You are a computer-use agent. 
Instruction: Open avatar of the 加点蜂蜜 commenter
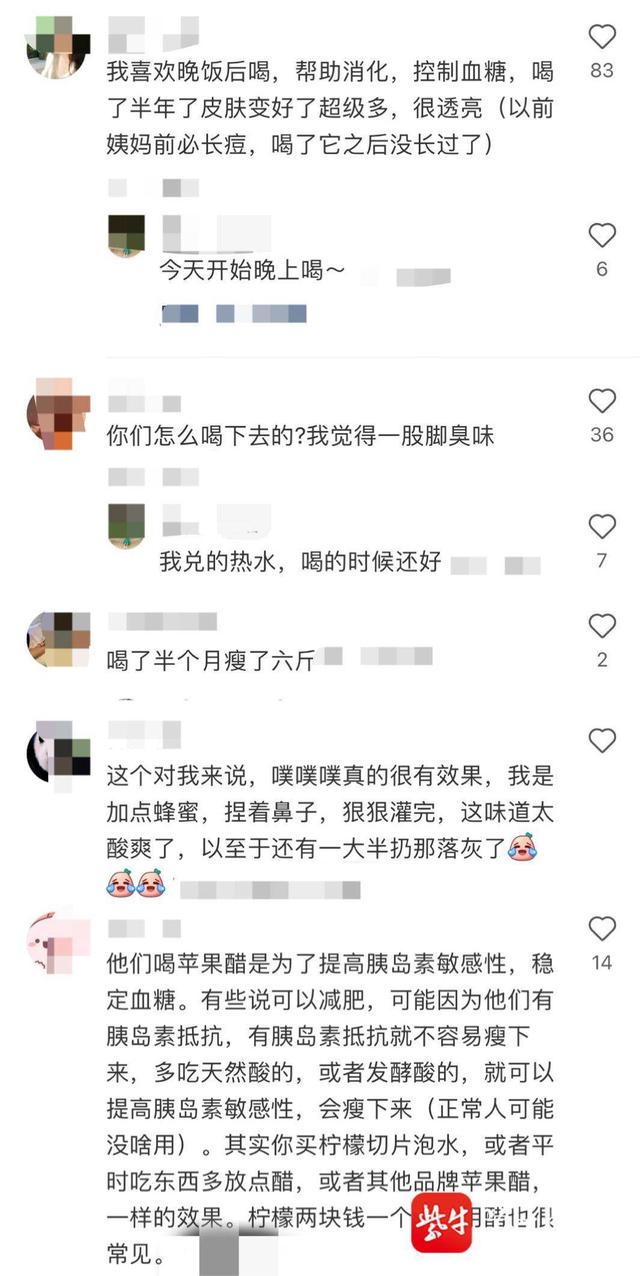(x=58, y=754)
